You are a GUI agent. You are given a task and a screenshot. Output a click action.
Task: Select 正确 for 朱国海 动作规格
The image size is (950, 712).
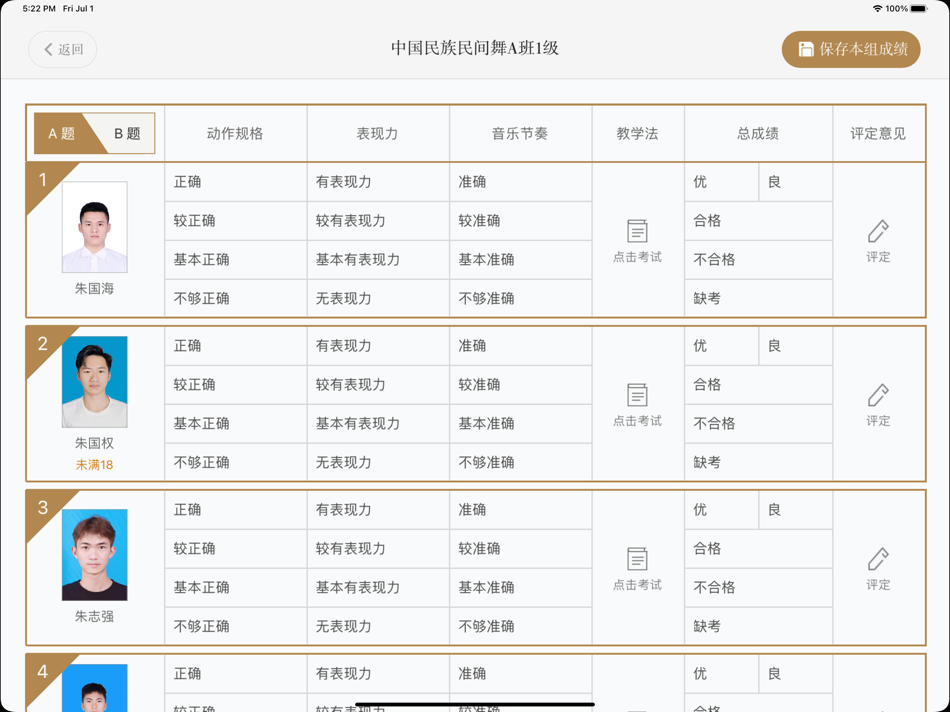[x=236, y=182]
